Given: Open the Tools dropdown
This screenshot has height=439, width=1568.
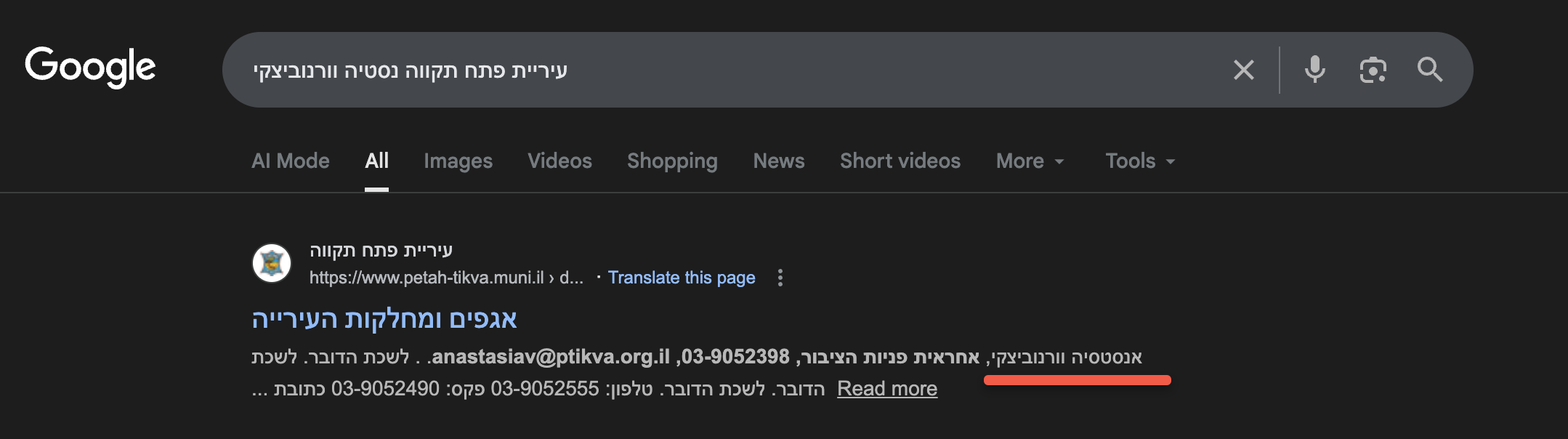Looking at the screenshot, I should (1139, 161).
